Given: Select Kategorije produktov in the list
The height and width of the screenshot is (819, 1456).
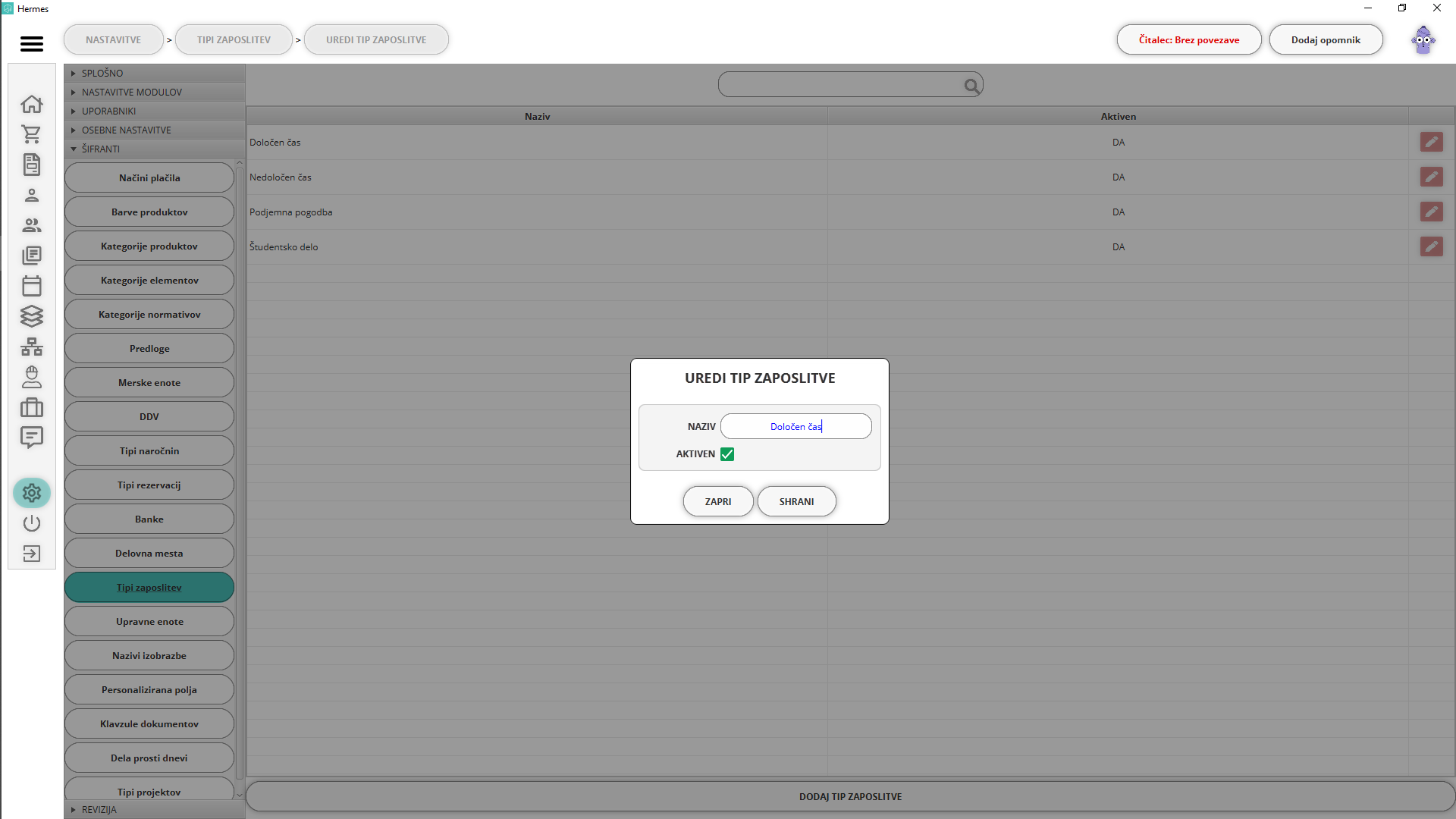Looking at the screenshot, I should pyautogui.click(x=149, y=246).
